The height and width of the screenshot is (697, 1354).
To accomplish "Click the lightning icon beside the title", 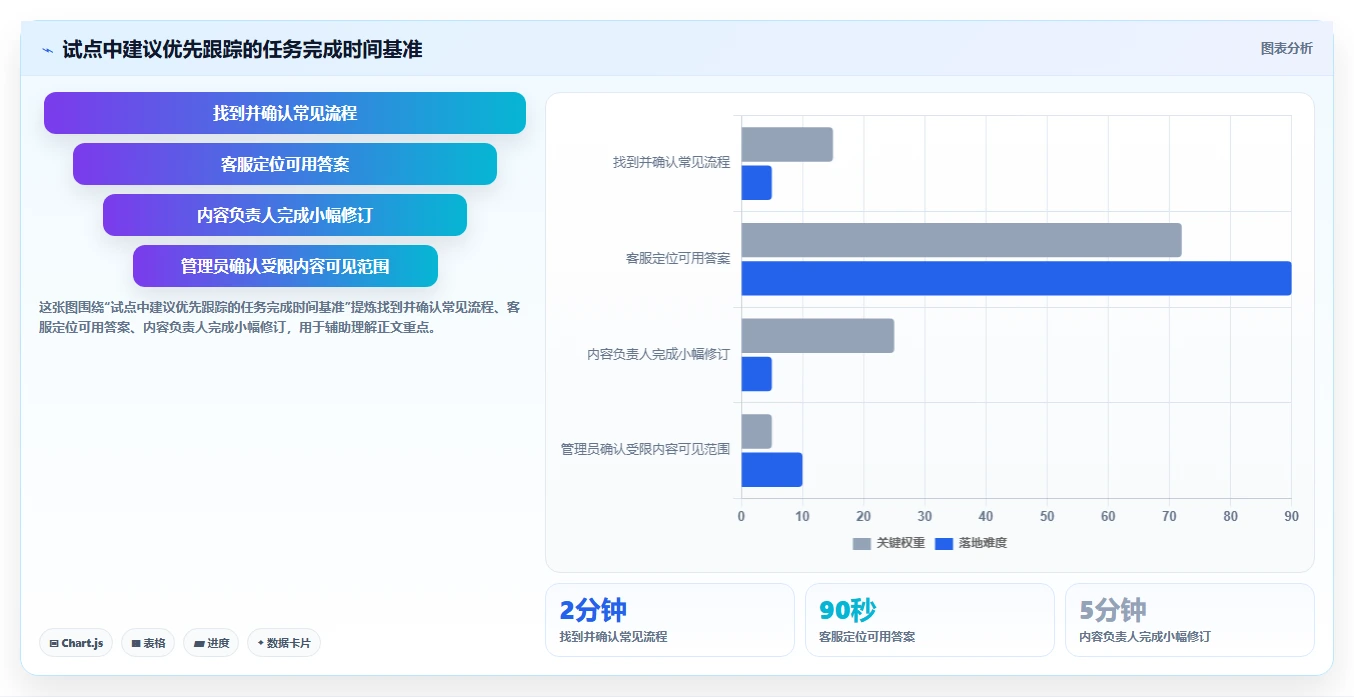I will click(x=47, y=50).
